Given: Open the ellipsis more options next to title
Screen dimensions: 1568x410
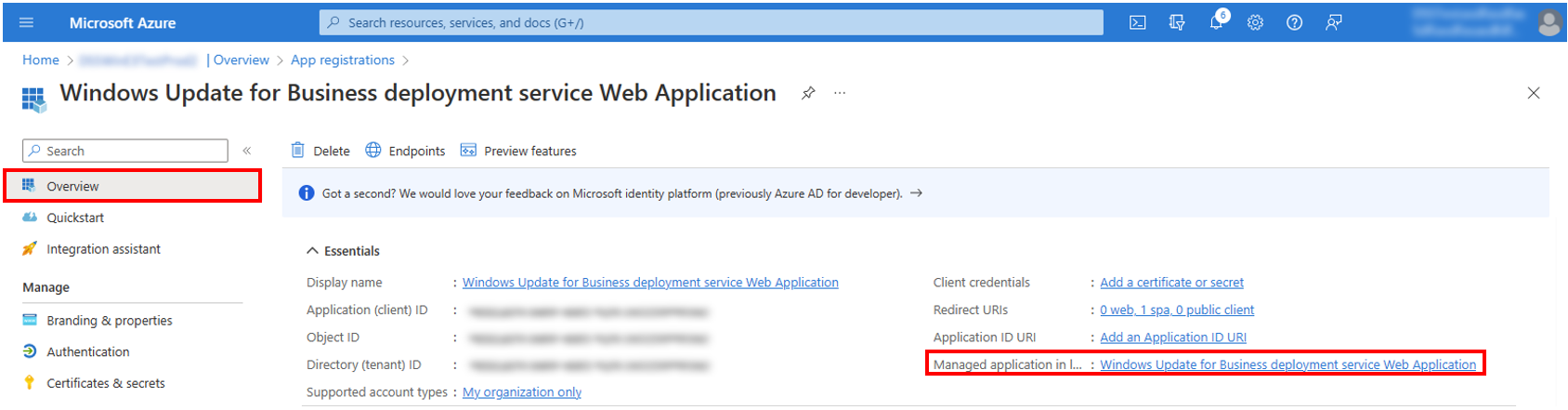Looking at the screenshot, I should coord(840,93).
